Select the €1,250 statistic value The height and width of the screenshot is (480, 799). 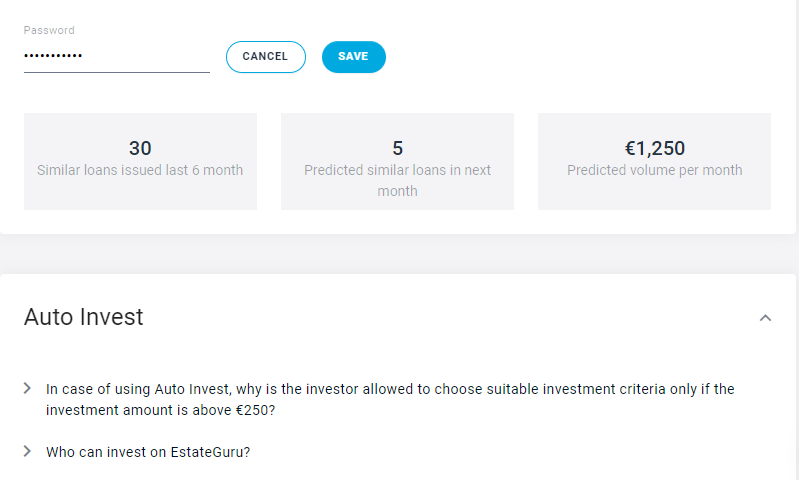655,148
